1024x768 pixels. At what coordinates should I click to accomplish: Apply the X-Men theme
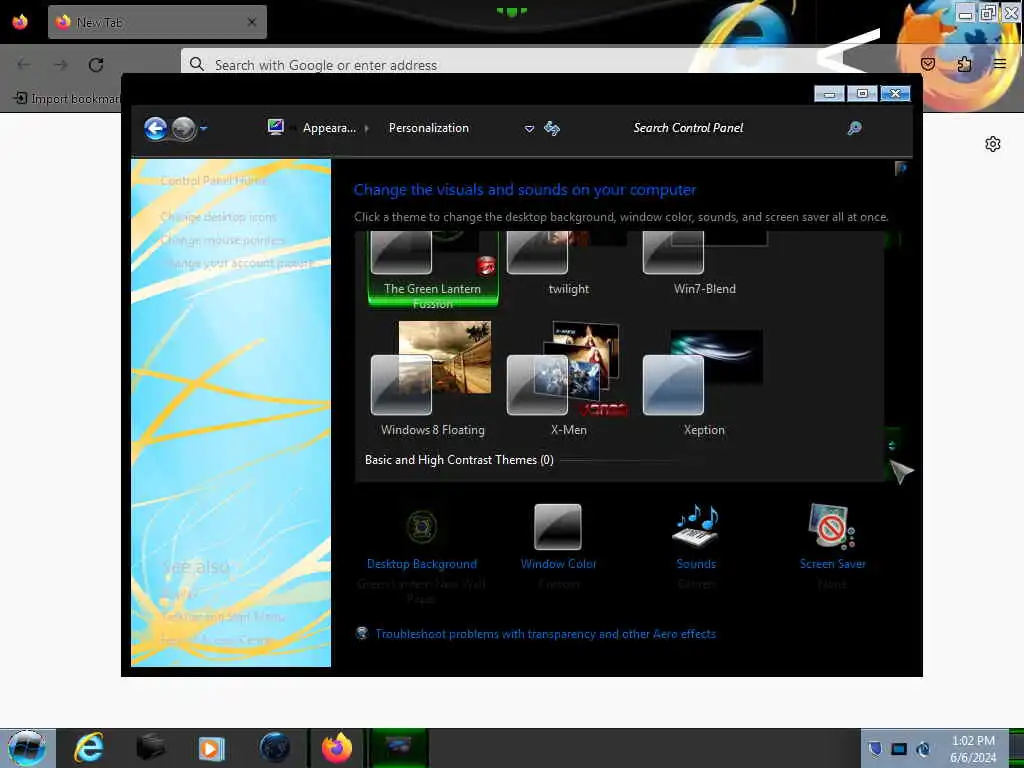[568, 379]
